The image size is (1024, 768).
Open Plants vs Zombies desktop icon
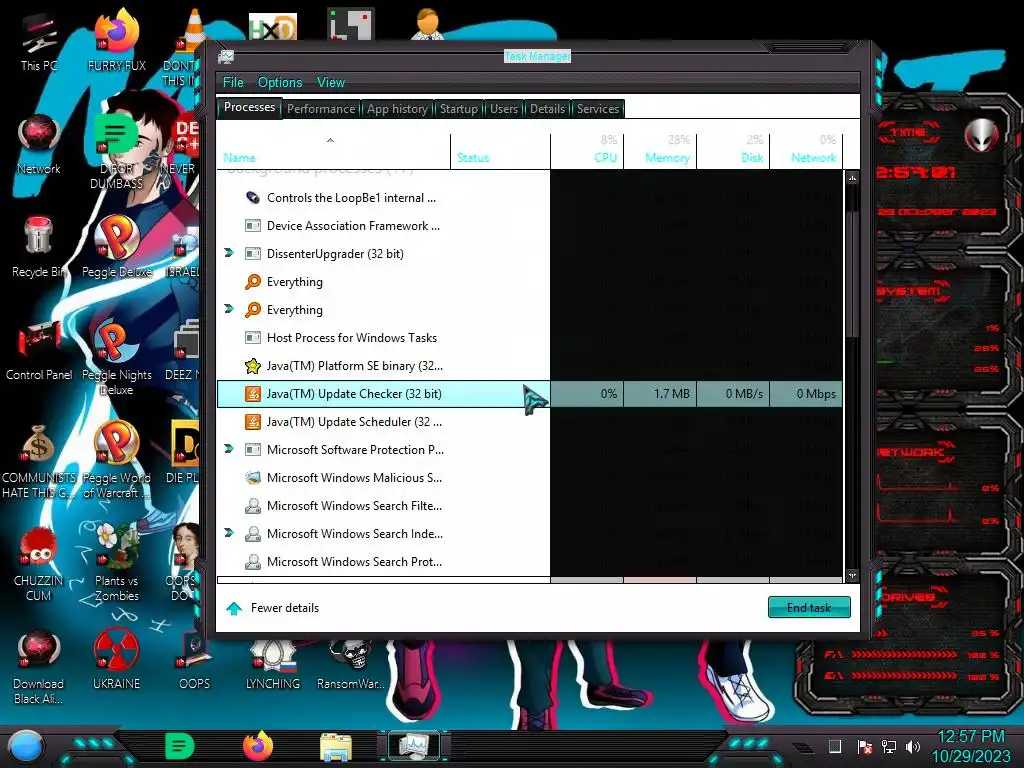(x=117, y=562)
